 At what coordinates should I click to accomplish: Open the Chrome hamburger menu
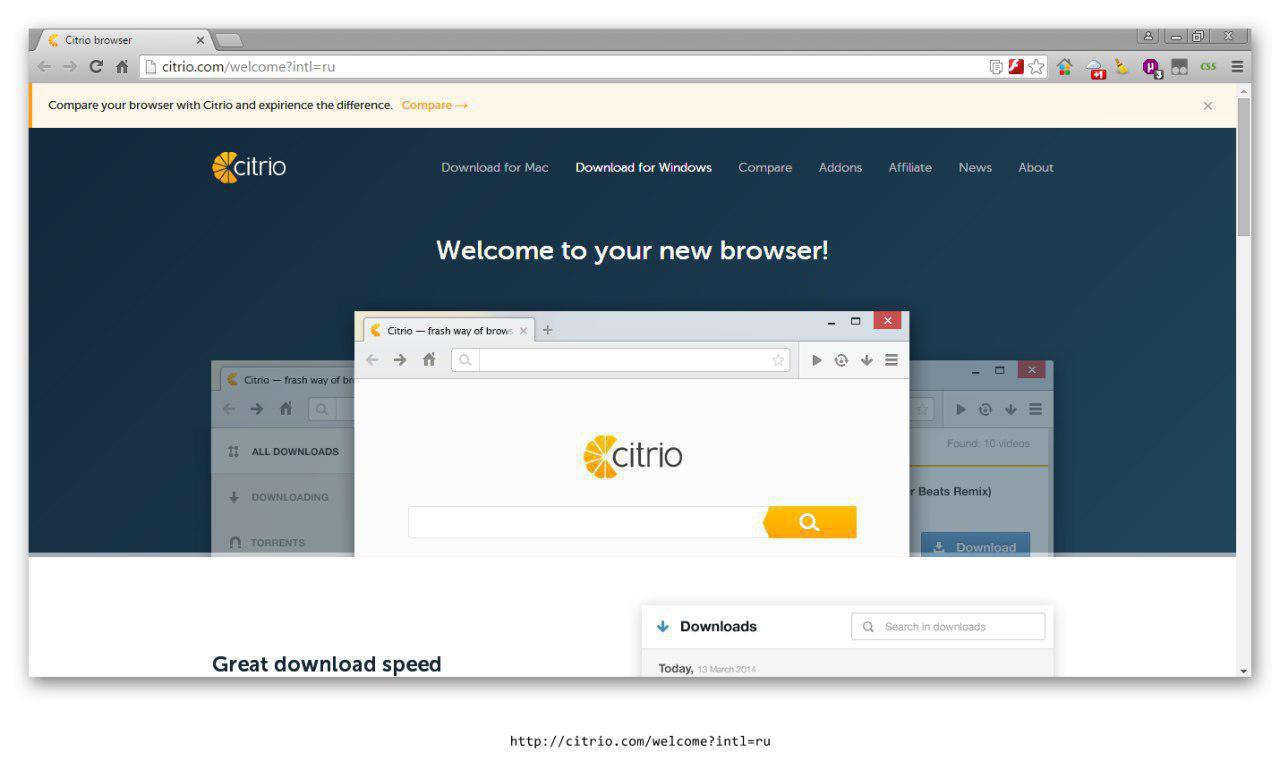[x=1237, y=67]
